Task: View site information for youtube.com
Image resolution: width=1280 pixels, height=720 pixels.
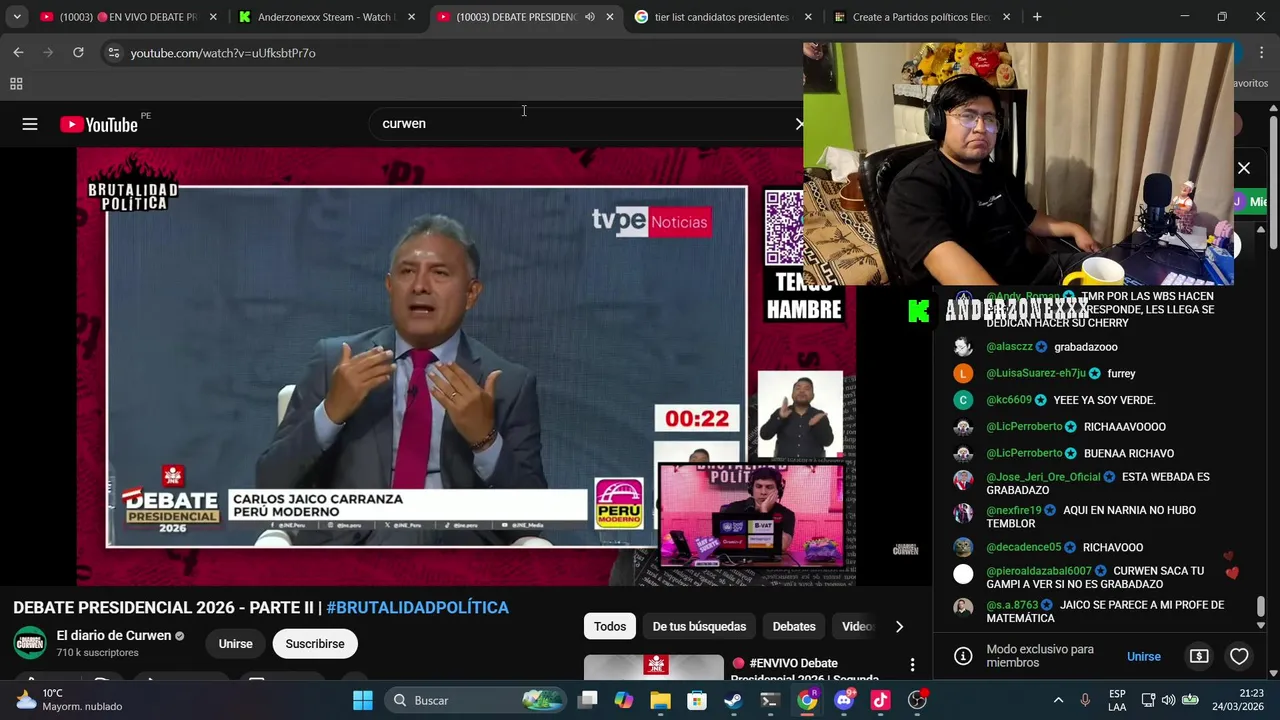Action: pyautogui.click(x=114, y=53)
